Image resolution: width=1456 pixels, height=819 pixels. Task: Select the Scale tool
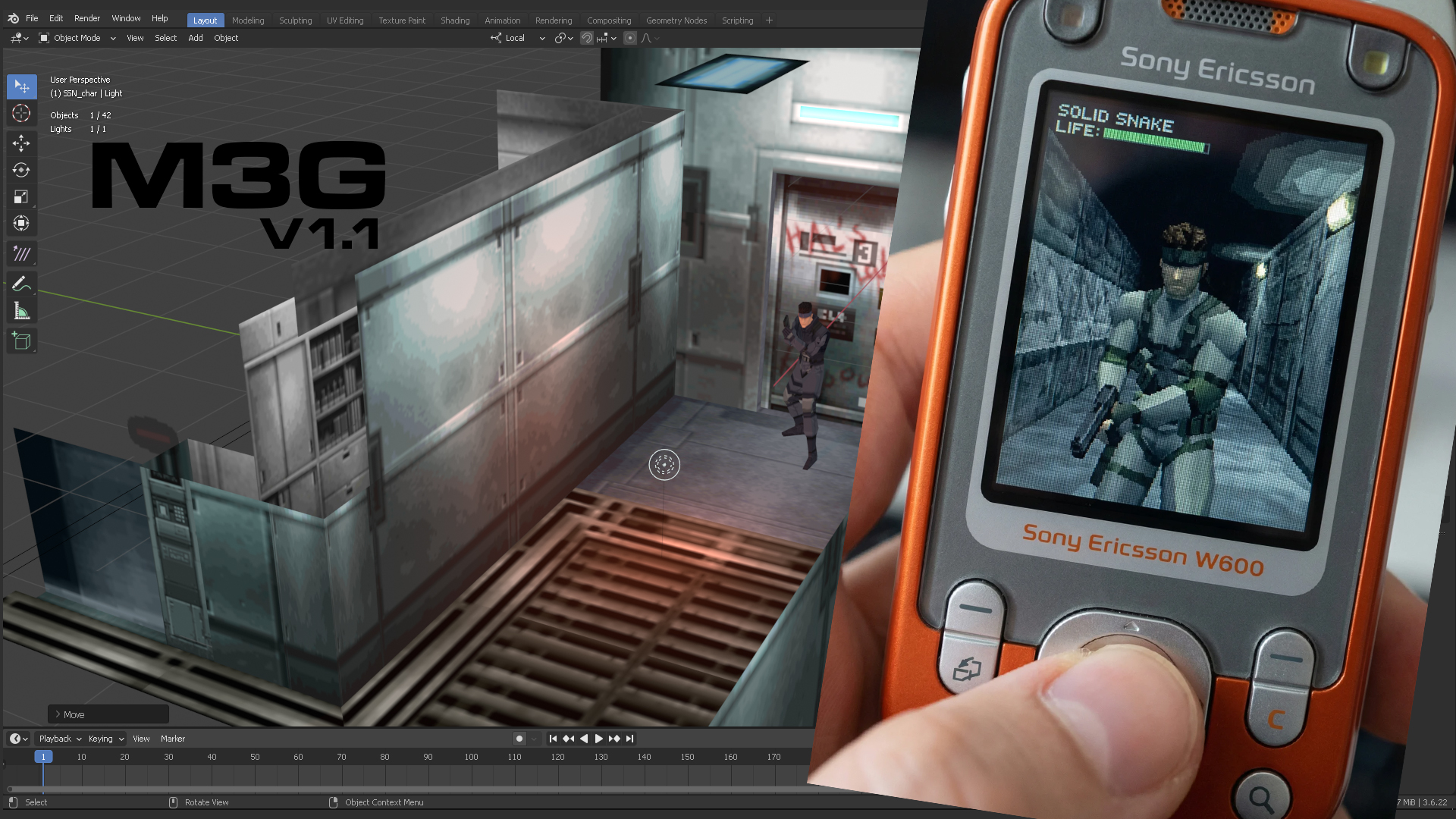(21, 196)
